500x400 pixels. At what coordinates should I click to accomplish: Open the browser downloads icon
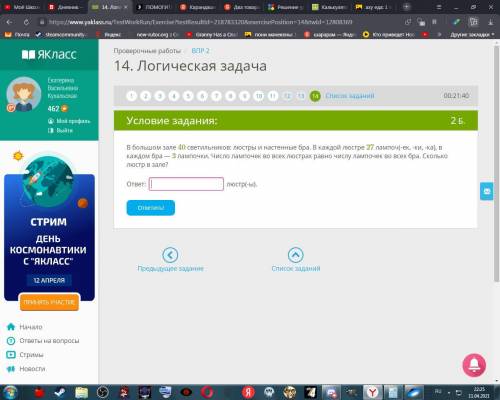coord(491,22)
